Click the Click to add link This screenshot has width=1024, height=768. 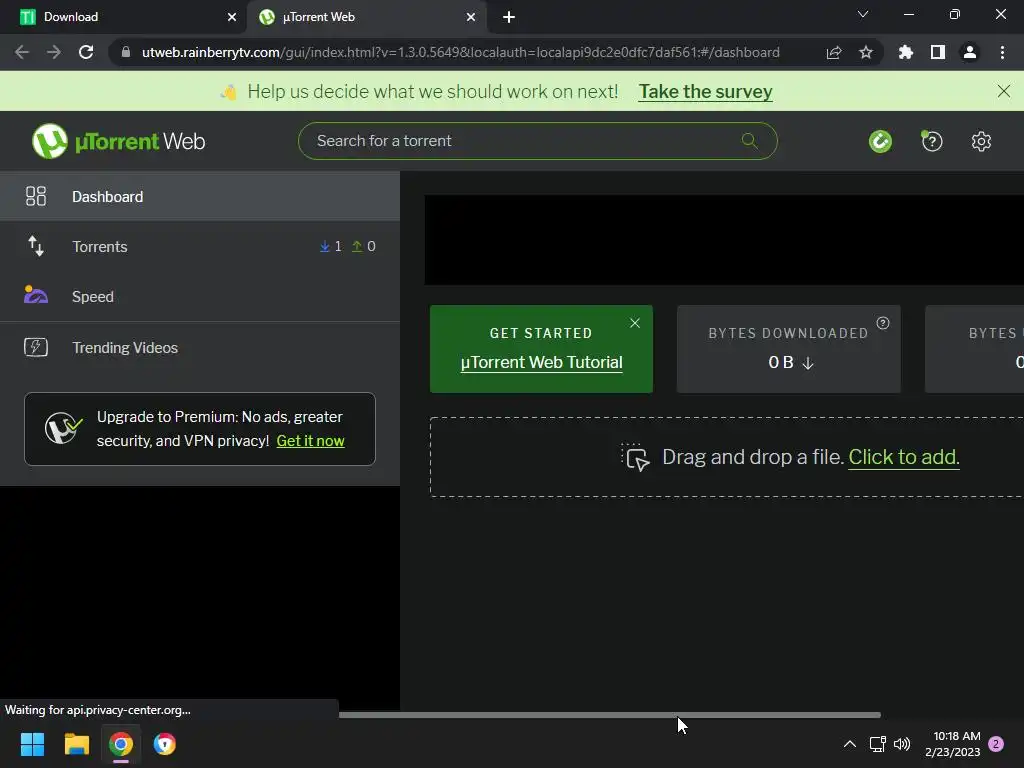904,457
